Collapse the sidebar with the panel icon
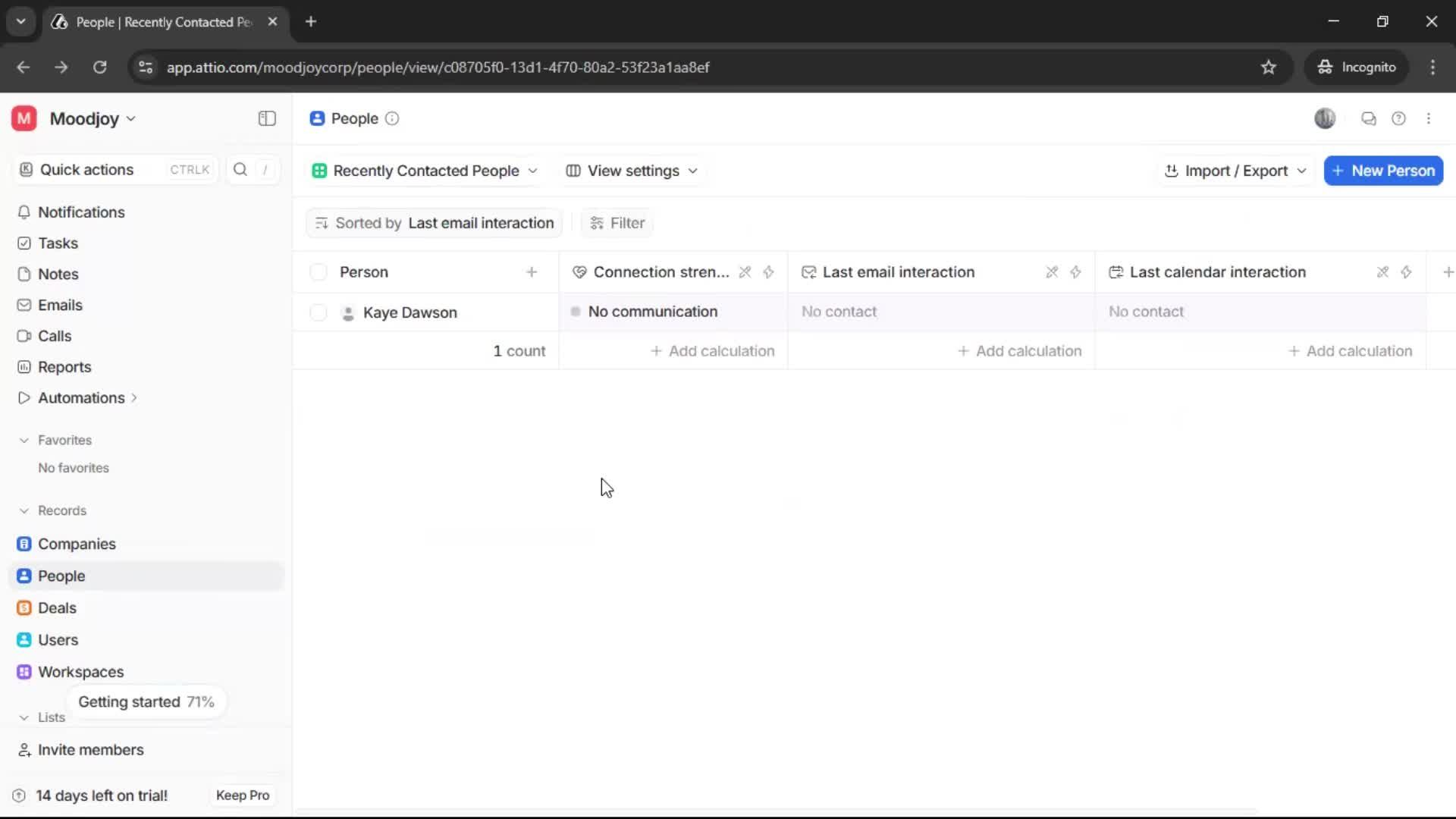This screenshot has width=1456, height=819. pyautogui.click(x=266, y=118)
